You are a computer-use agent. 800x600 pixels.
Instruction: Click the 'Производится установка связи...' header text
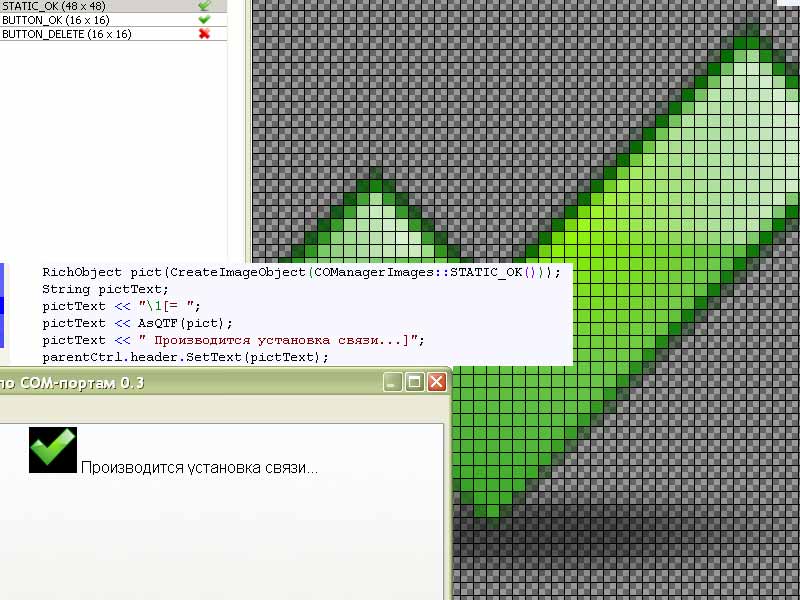click(198, 468)
